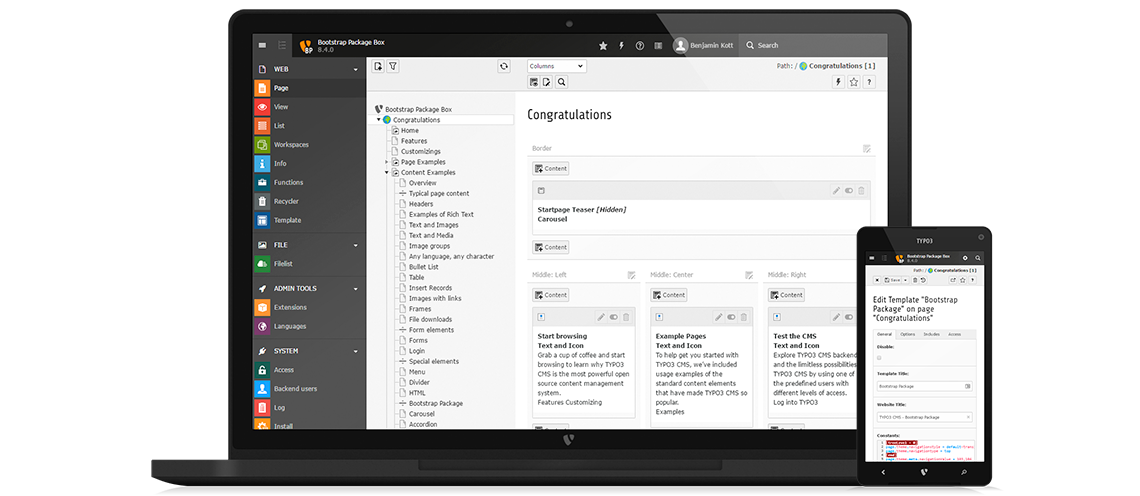The width and height of the screenshot is (1140, 496).
Task: Open the Columns dropdown
Action: pyautogui.click(x=556, y=66)
